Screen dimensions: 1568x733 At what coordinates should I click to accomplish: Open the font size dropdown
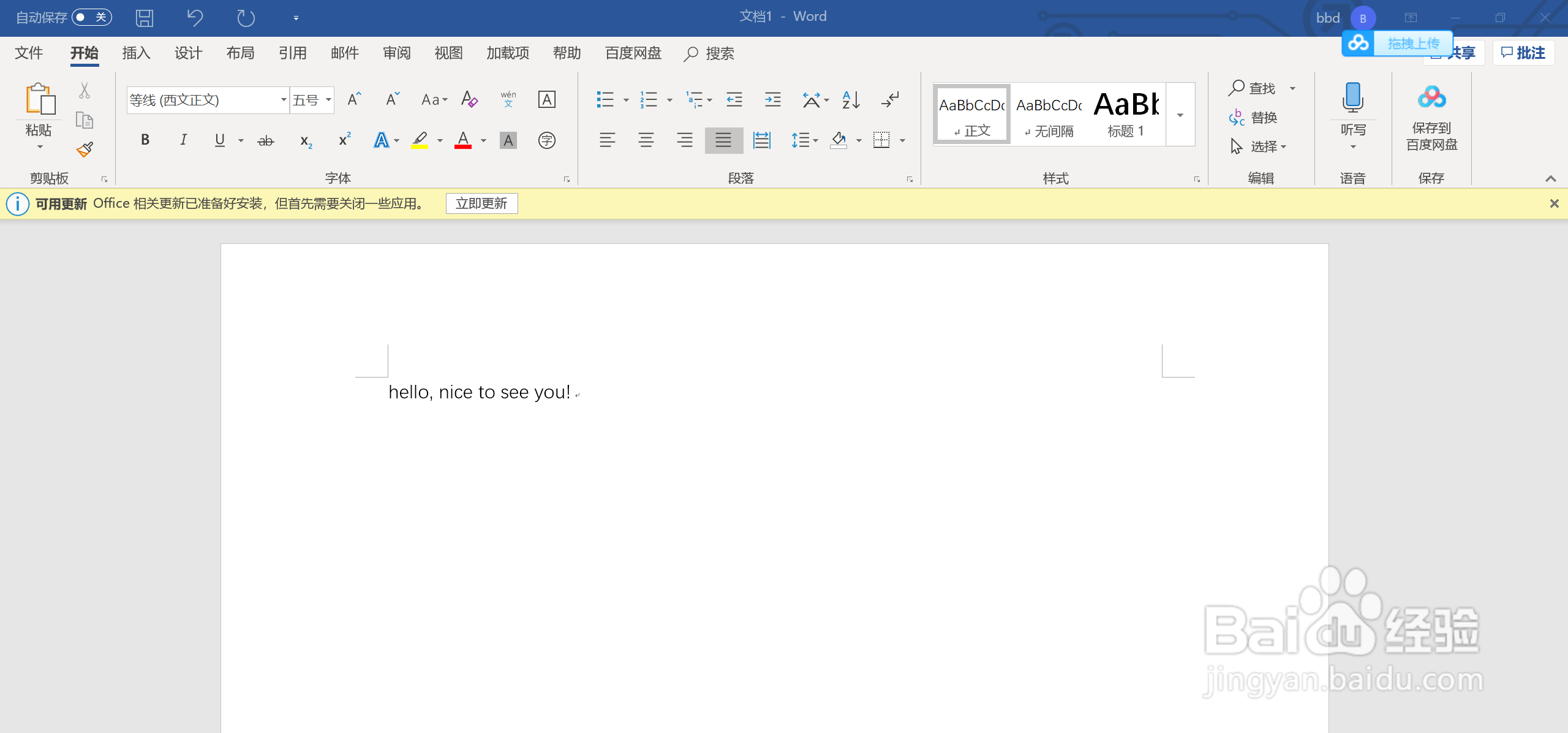[328, 100]
